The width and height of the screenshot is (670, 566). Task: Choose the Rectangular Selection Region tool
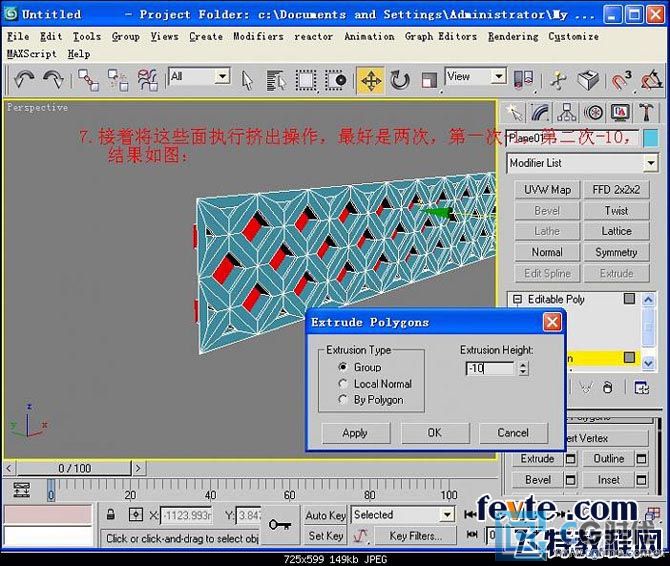point(306,80)
